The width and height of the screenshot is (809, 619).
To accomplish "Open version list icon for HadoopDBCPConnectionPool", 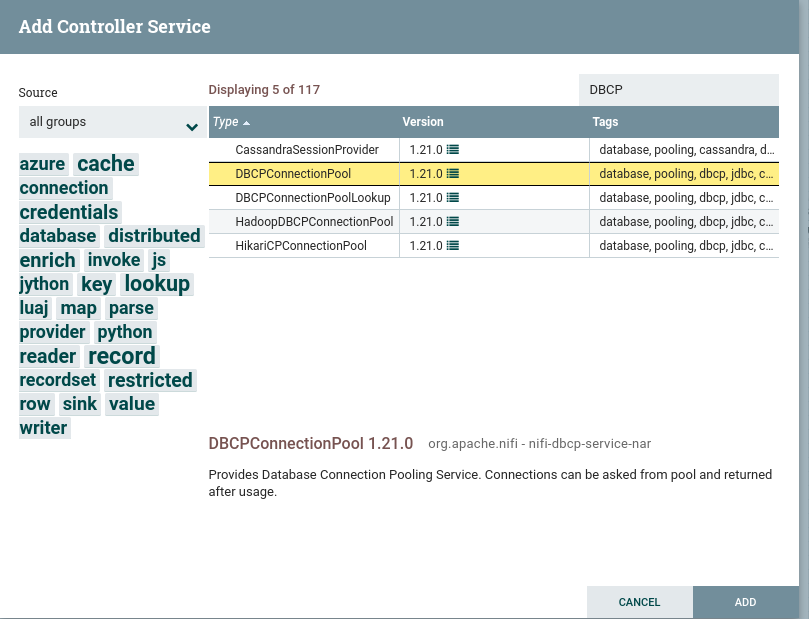I will point(452,222).
